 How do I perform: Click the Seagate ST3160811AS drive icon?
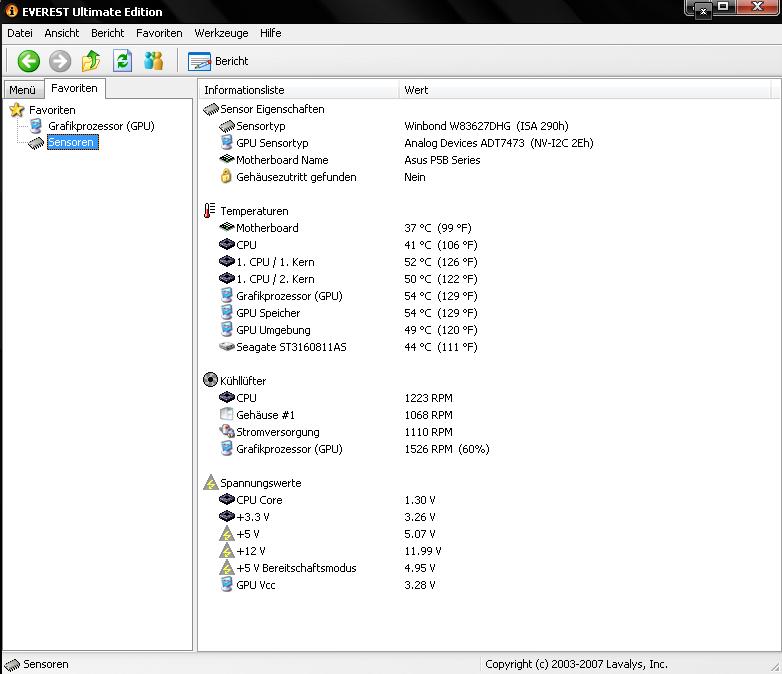(227, 346)
